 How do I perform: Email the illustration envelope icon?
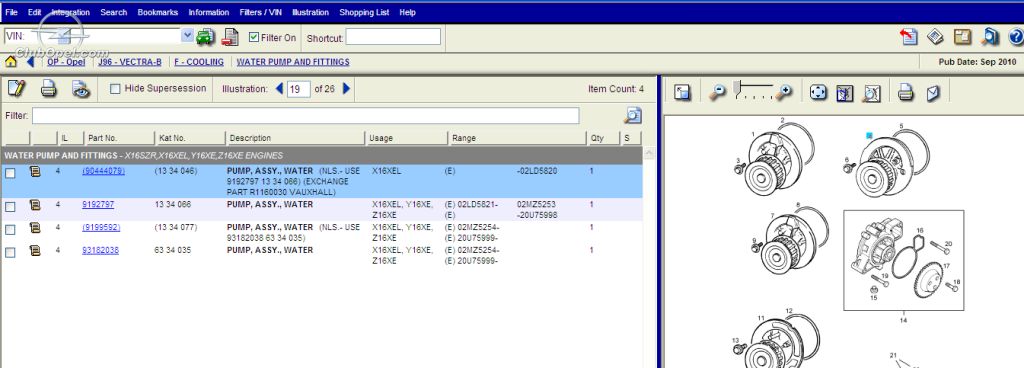[x=933, y=93]
